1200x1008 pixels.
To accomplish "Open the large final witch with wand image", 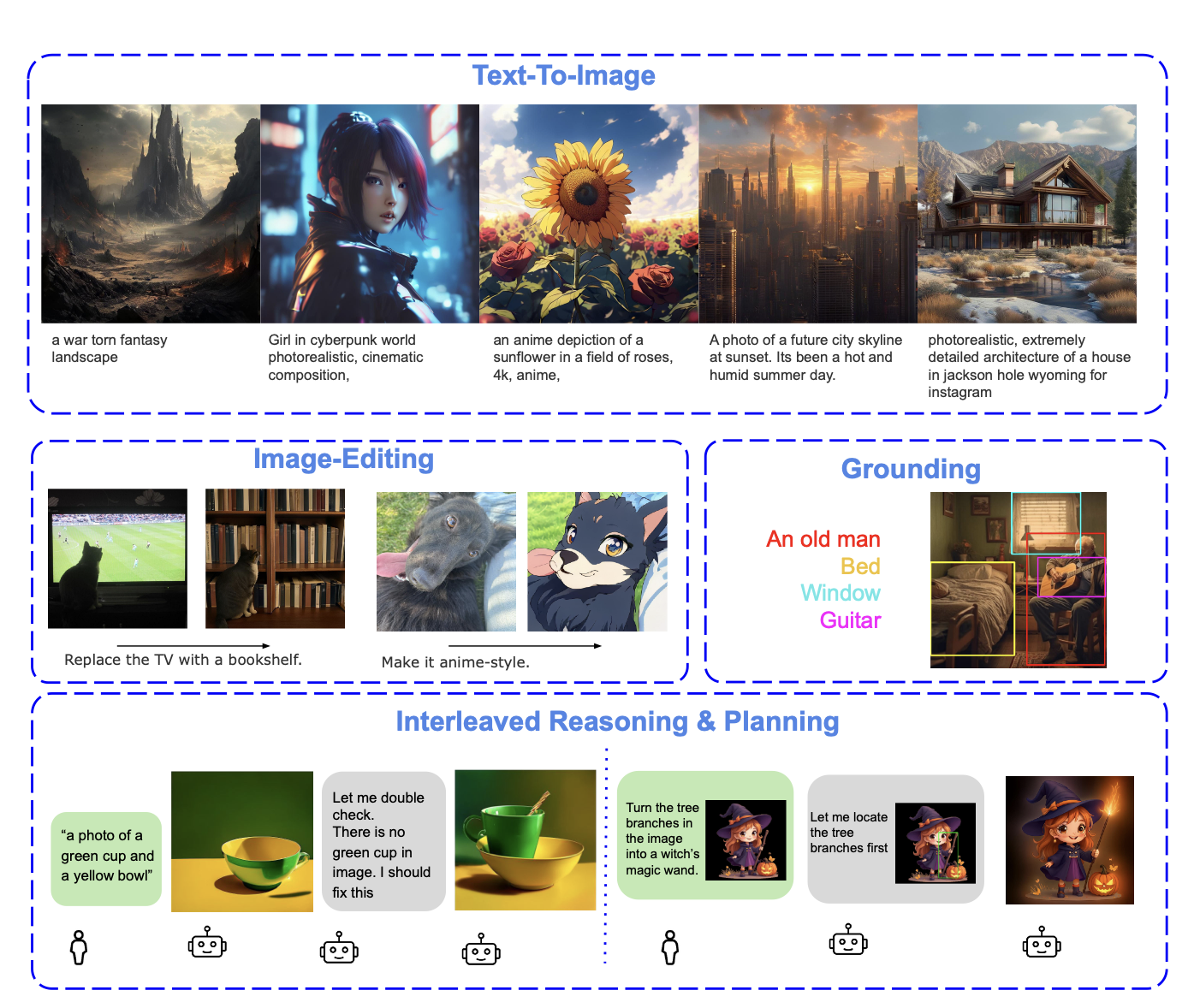I will pyautogui.click(x=1070, y=840).
